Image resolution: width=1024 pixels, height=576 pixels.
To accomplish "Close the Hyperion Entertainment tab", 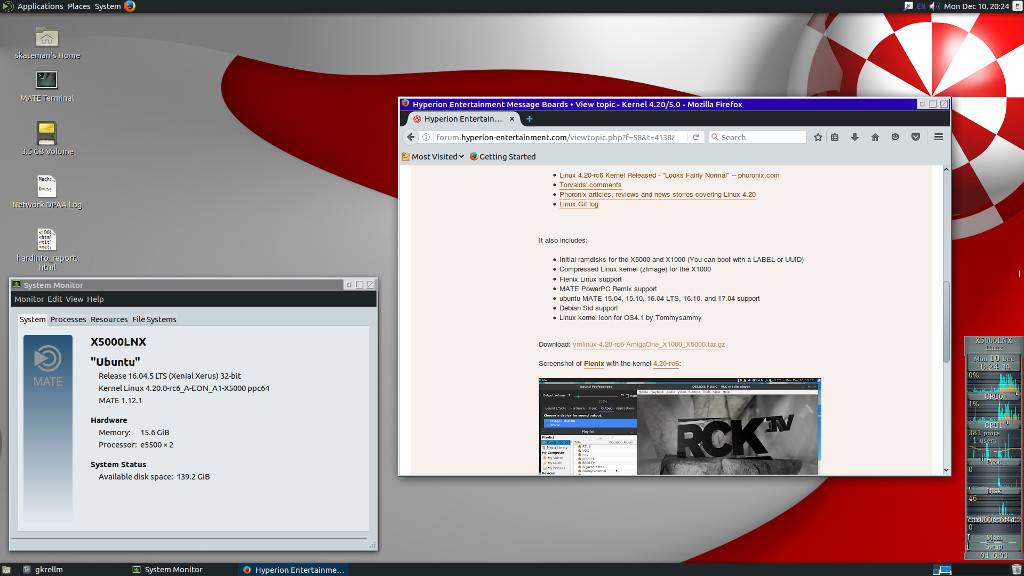I will 512,119.
